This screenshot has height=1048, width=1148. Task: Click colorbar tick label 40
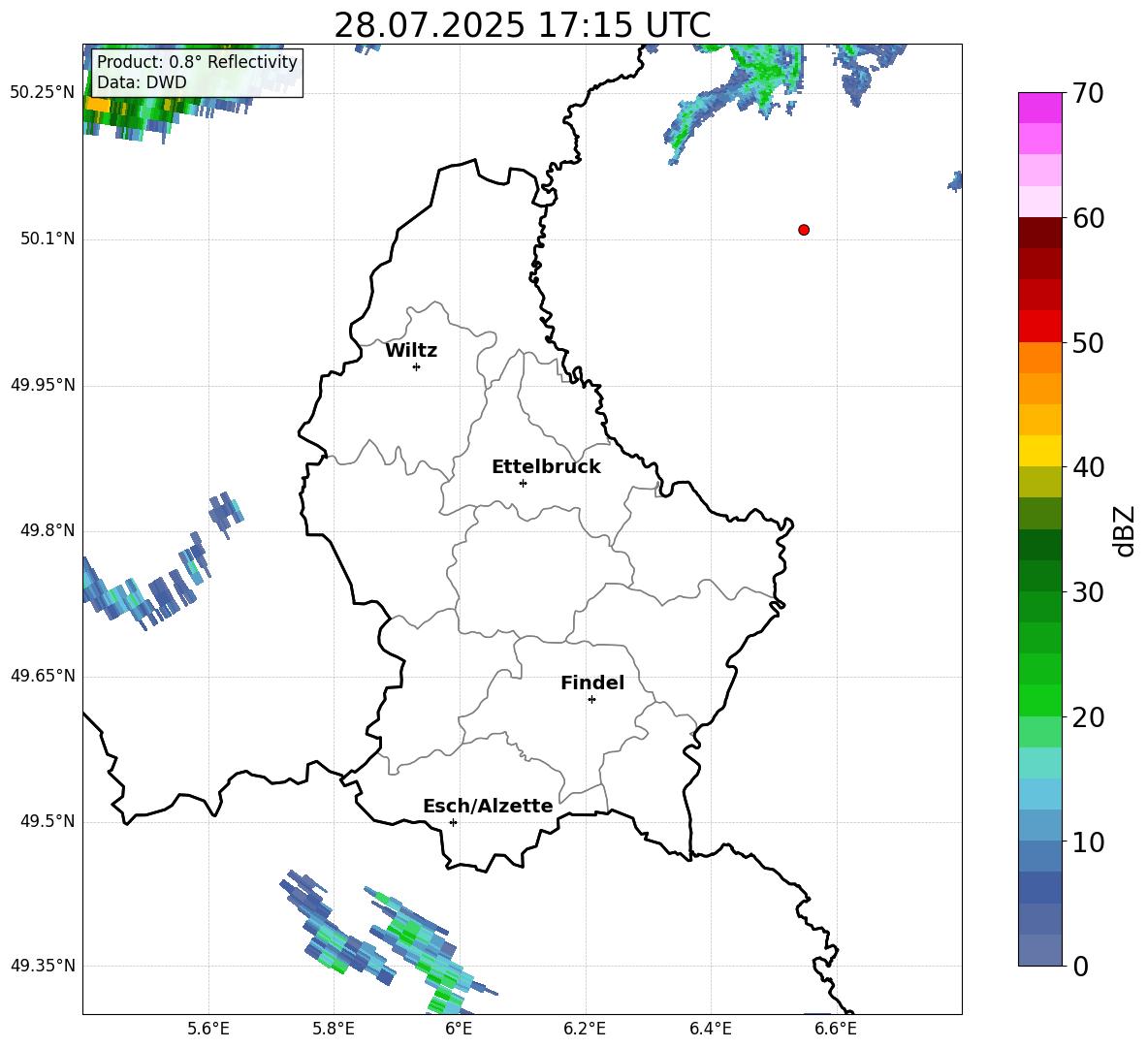[1089, 467]
